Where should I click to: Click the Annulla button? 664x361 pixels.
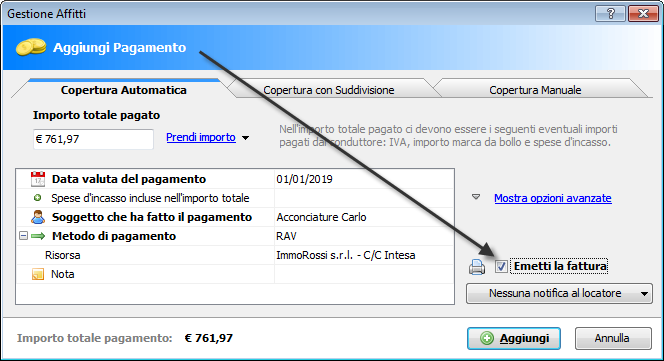[613, 338]
